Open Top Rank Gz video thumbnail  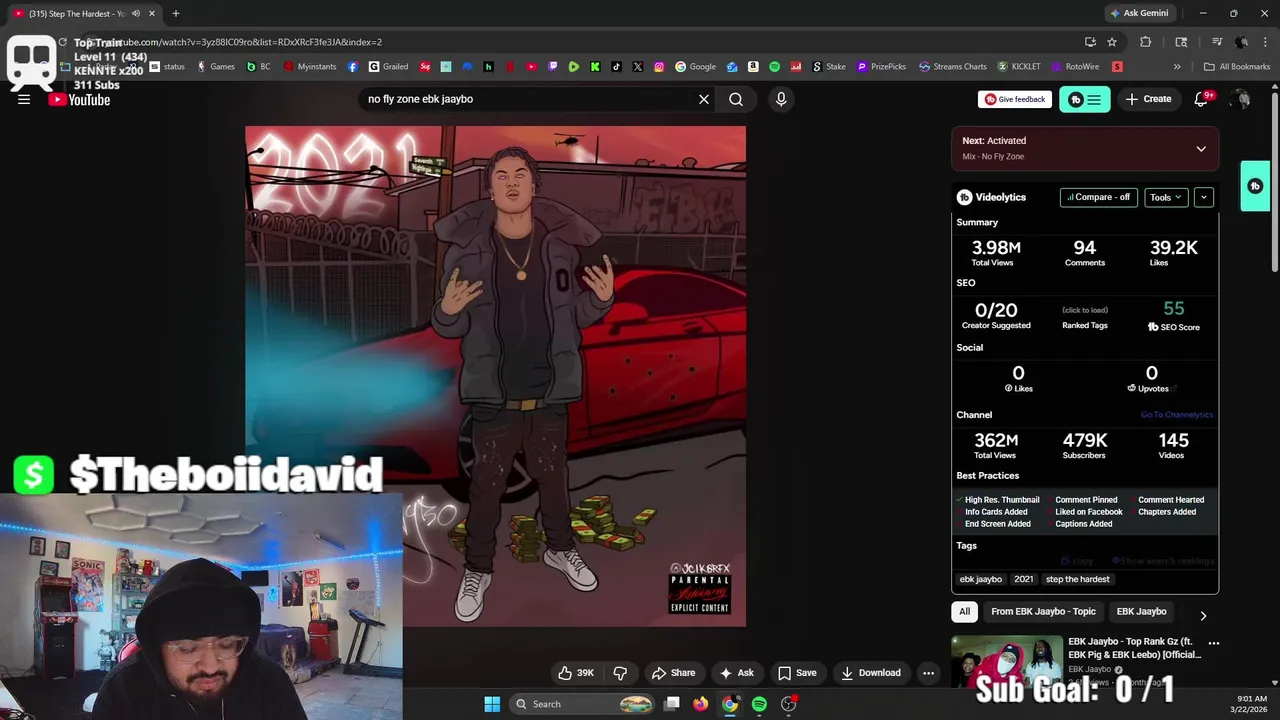click(x=1006, y=662)
